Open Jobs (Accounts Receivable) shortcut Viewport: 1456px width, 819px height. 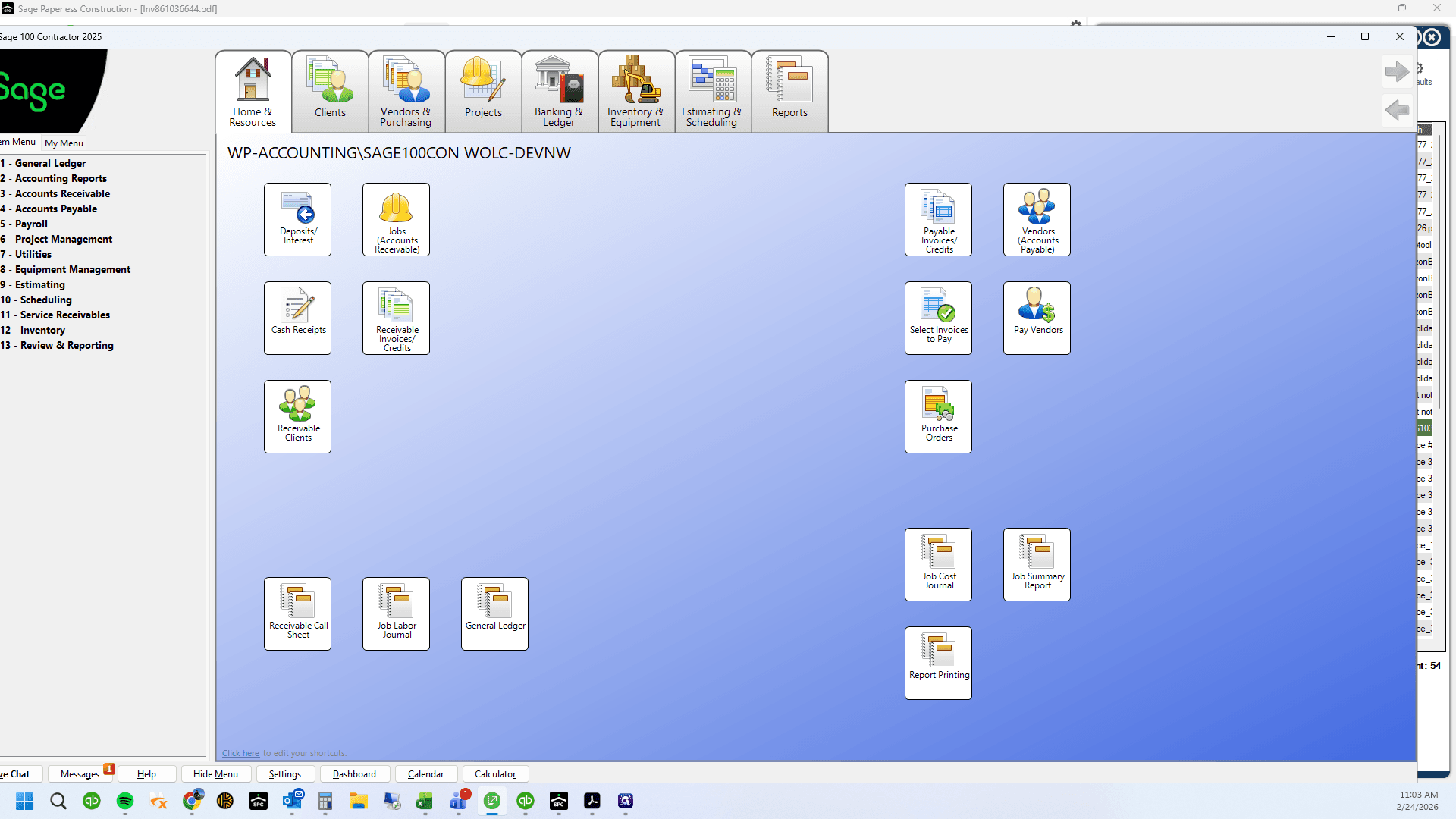point(396,219)
